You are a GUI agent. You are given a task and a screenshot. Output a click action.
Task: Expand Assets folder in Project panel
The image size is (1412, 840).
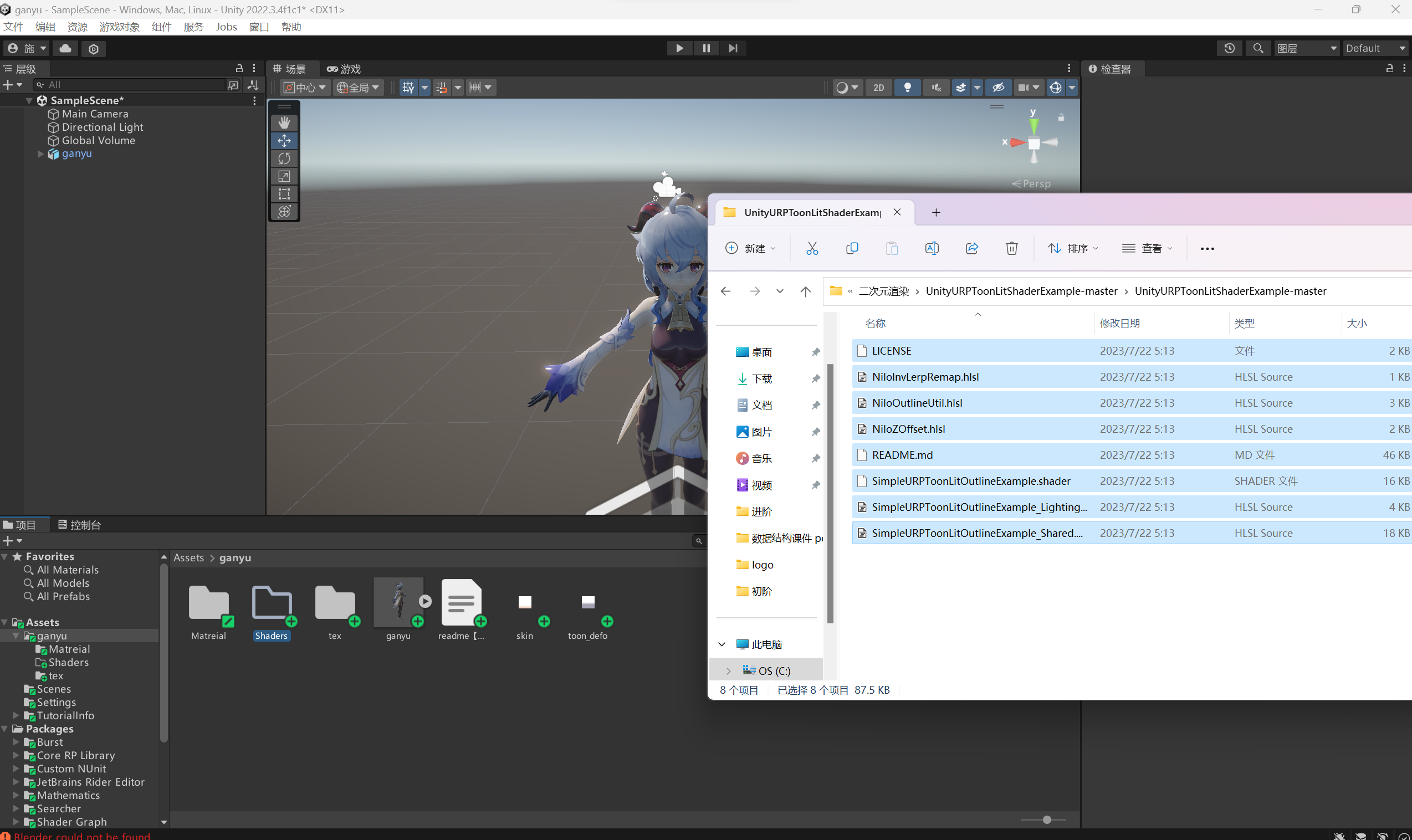tap(8, 622)
